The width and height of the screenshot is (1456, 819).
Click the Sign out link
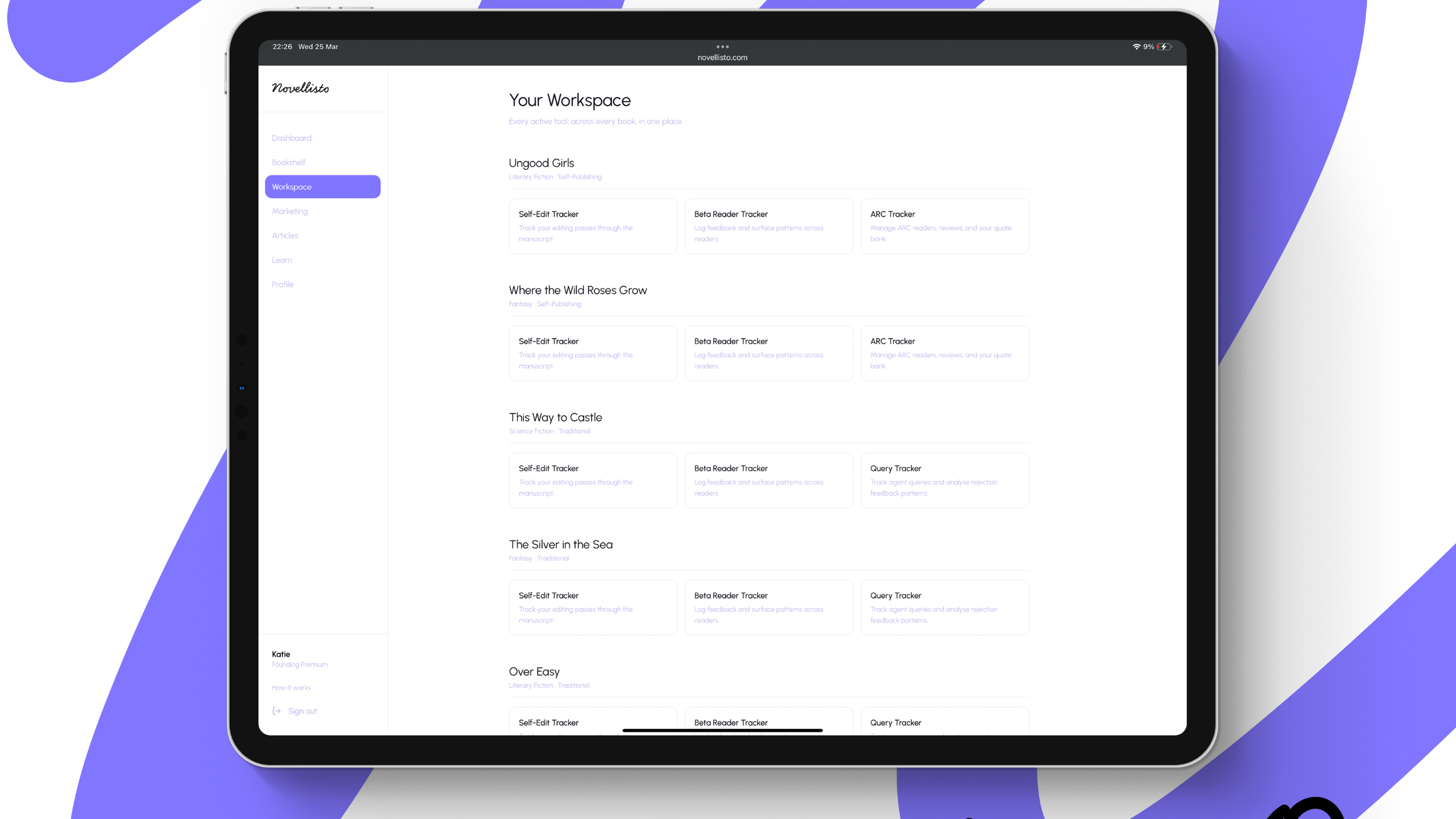click(x=303, y=711)
